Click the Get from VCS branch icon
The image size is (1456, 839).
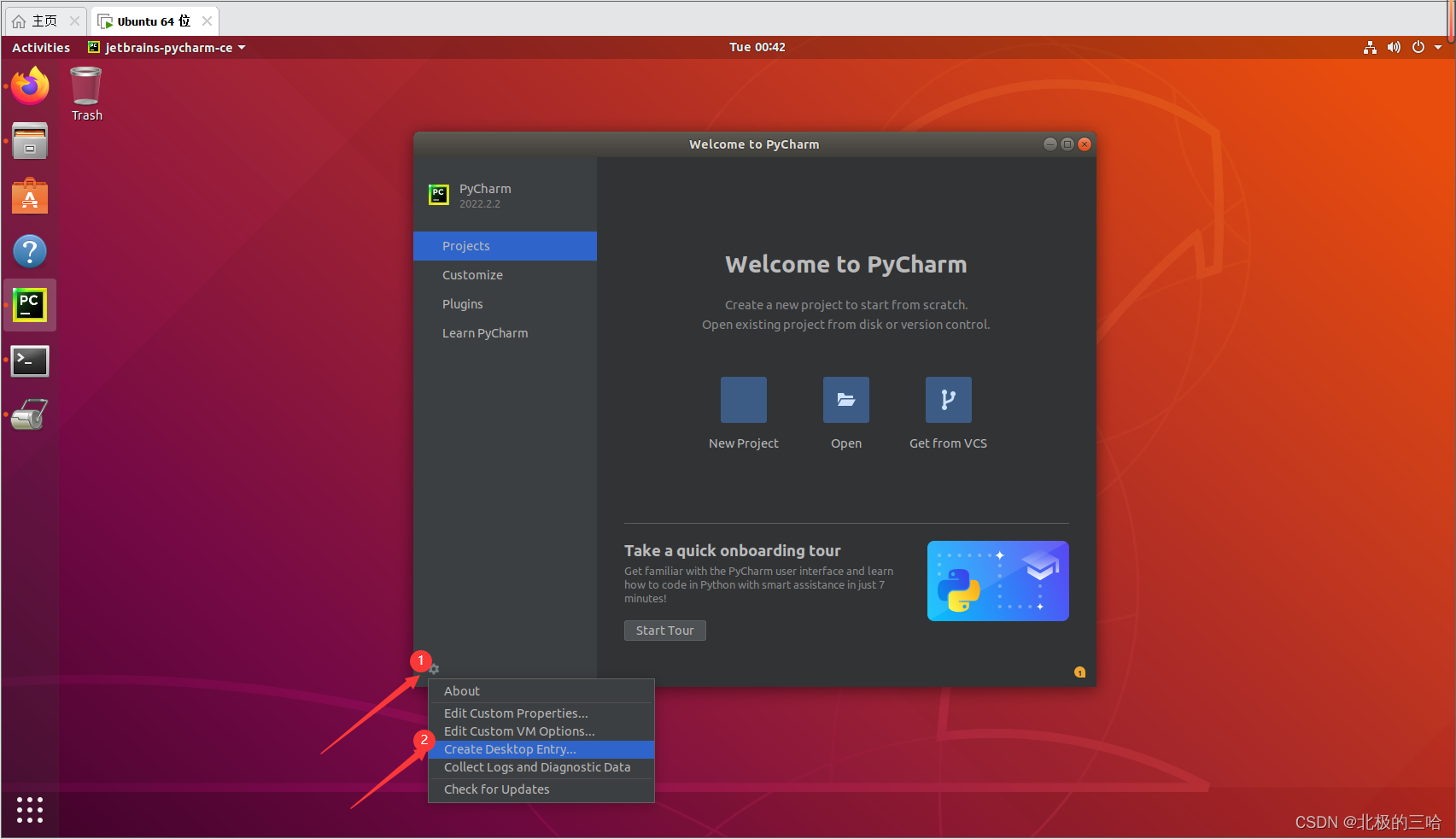949,400
